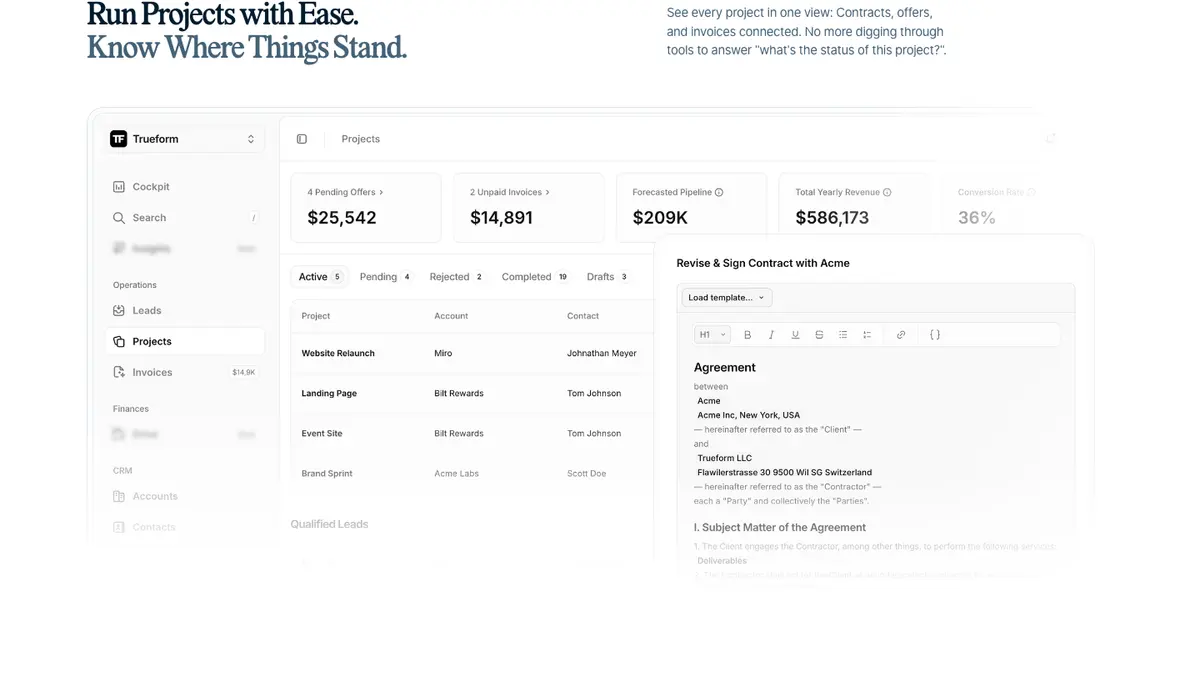
Task: Underline text in contract editor
Action: coord(795,335)
